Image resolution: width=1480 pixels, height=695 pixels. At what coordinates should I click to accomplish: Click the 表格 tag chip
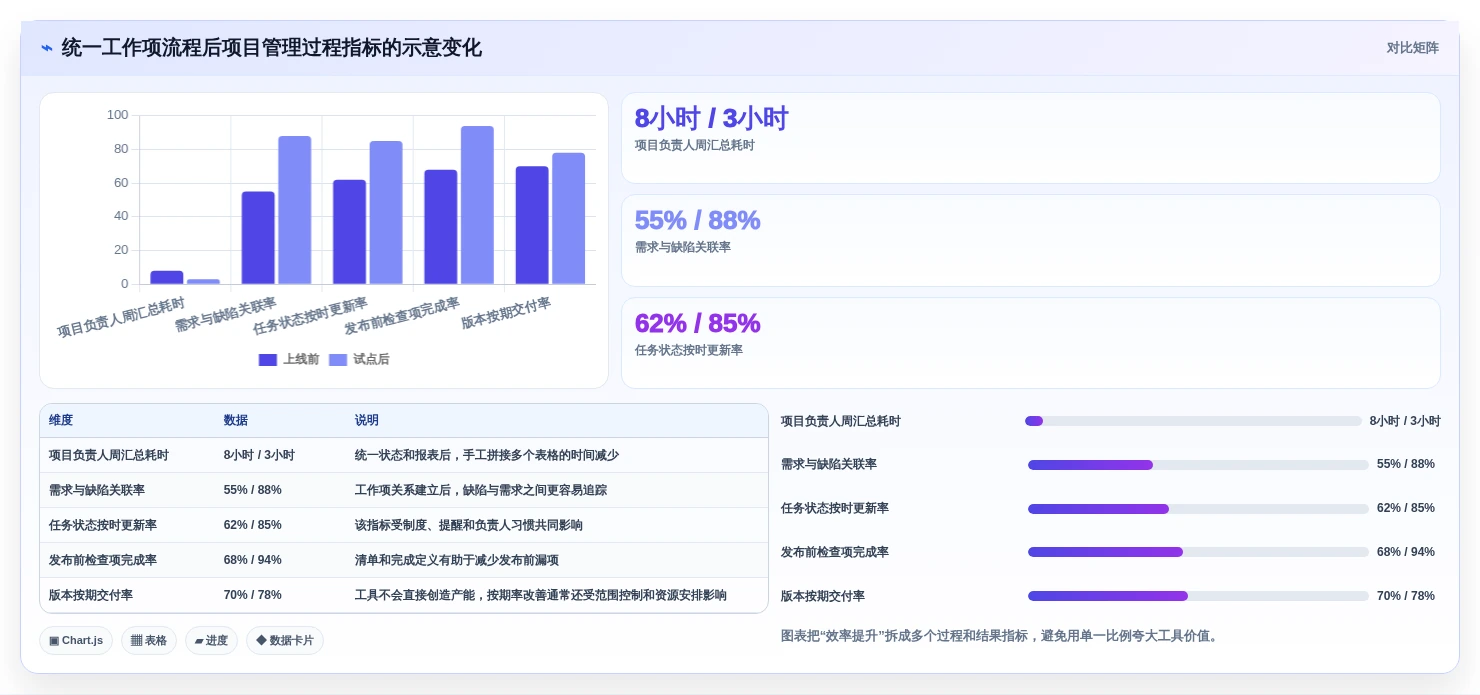pyautogui.click(x=149, y=640)
